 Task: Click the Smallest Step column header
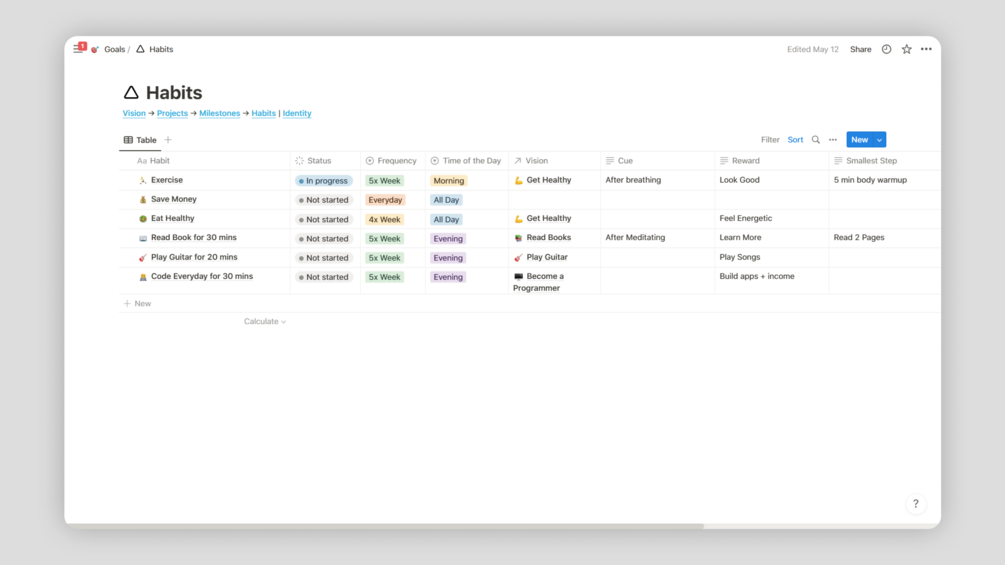885,161
